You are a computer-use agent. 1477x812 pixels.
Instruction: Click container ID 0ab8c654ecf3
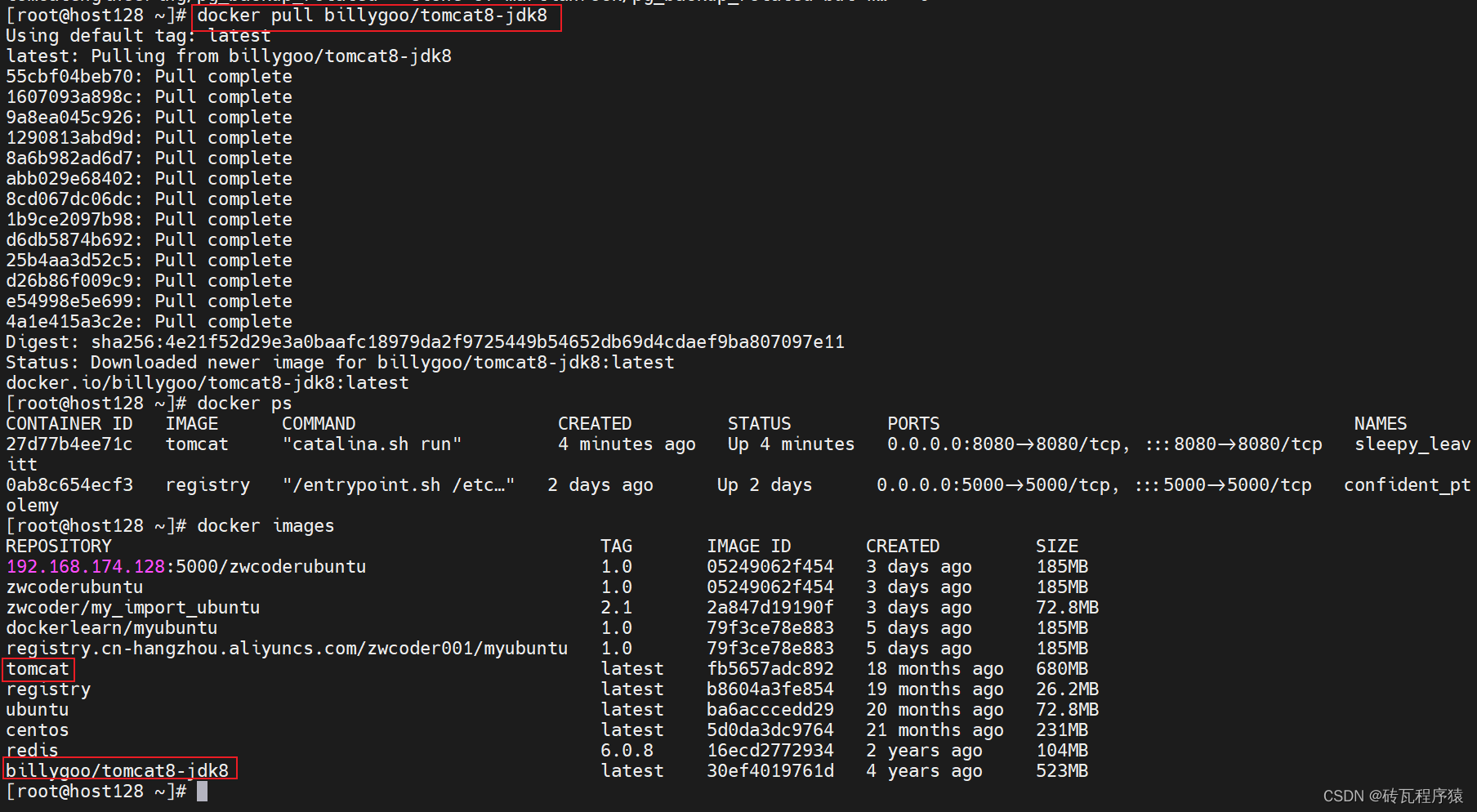tap(69, 485)
